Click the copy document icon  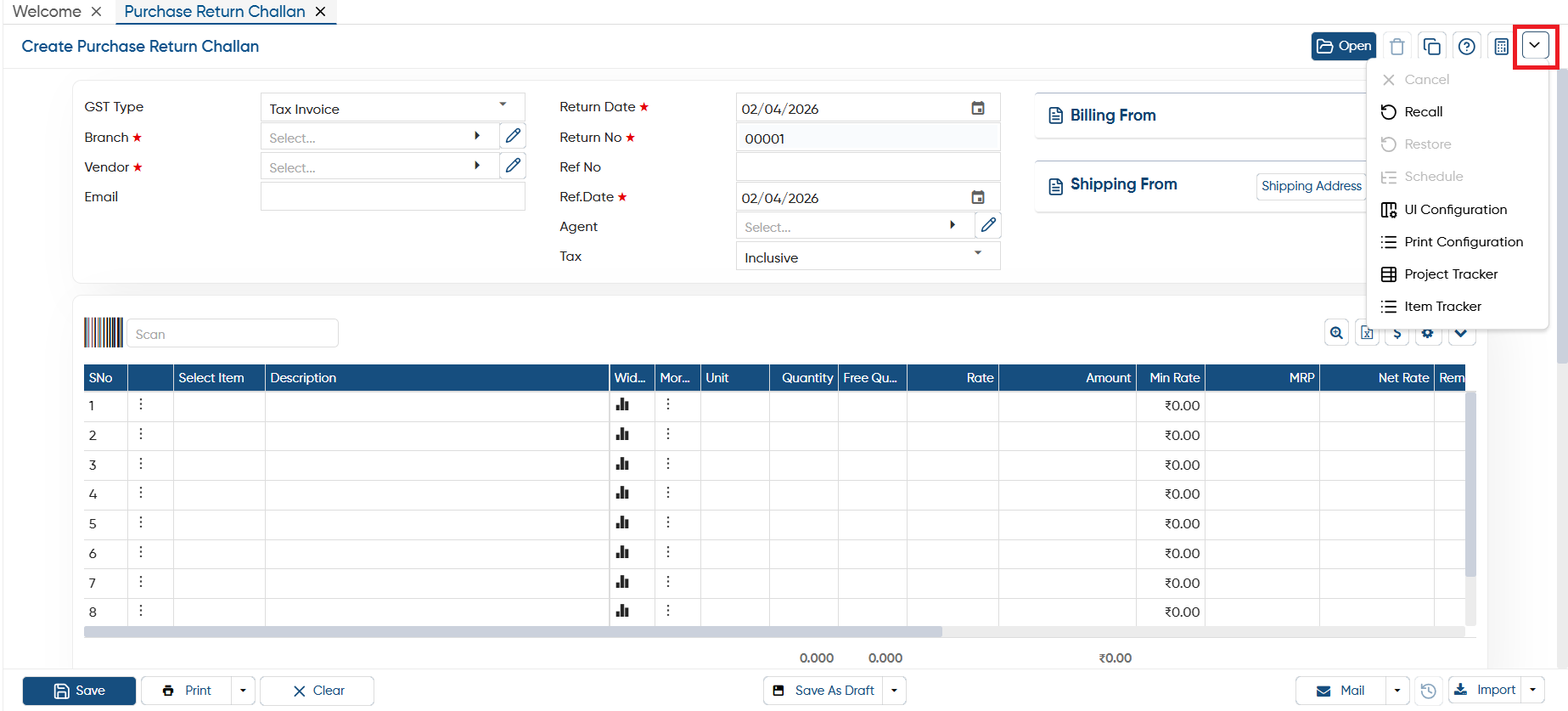pos(1431,46)
